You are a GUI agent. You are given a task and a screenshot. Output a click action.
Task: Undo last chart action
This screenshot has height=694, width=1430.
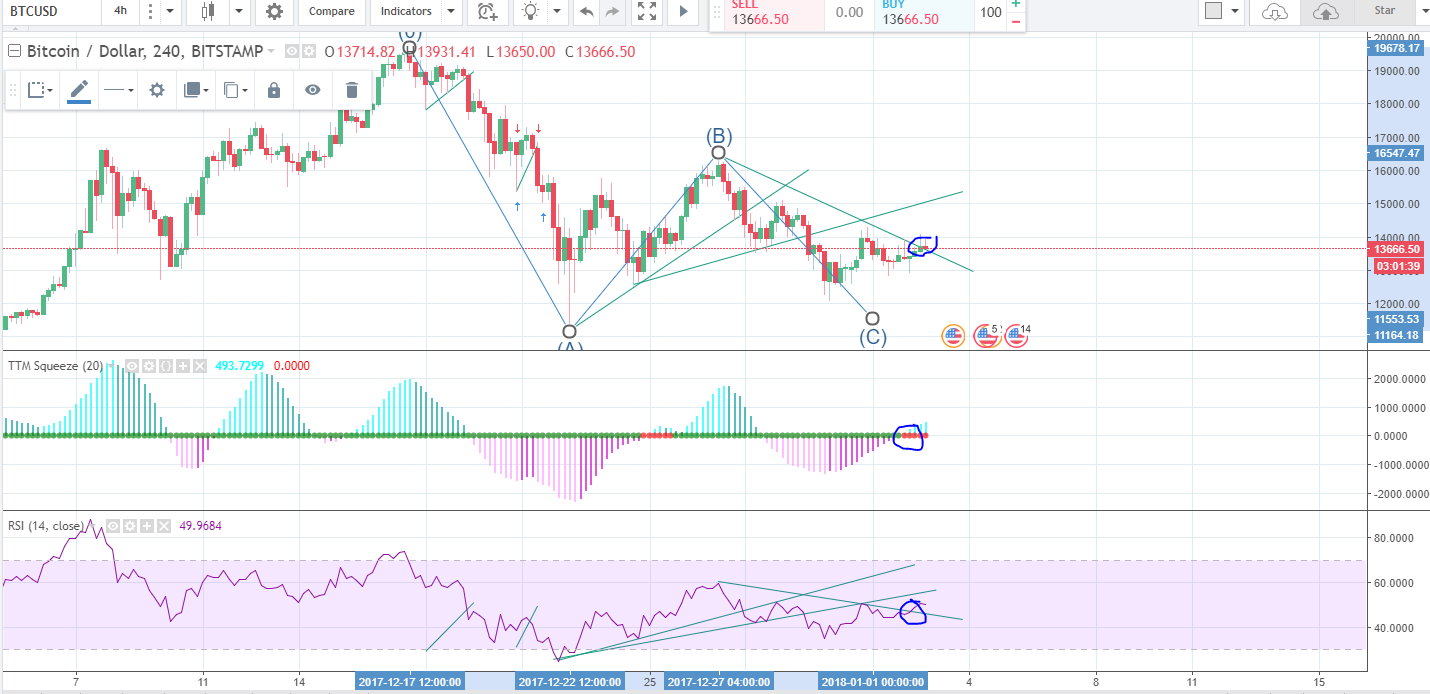(x=586, y=11)
